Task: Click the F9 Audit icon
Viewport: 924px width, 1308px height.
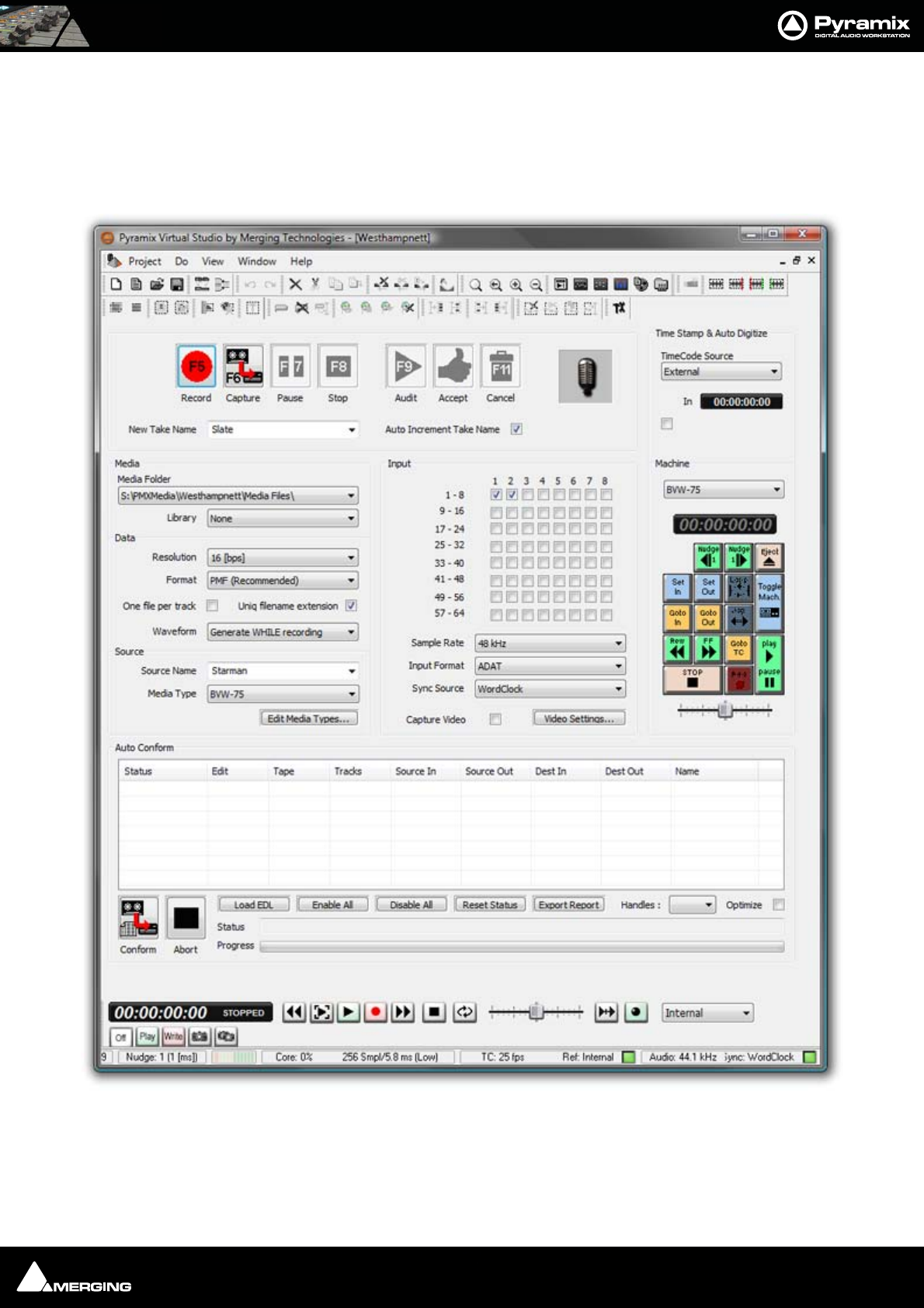Action: (x=405, y=366)
